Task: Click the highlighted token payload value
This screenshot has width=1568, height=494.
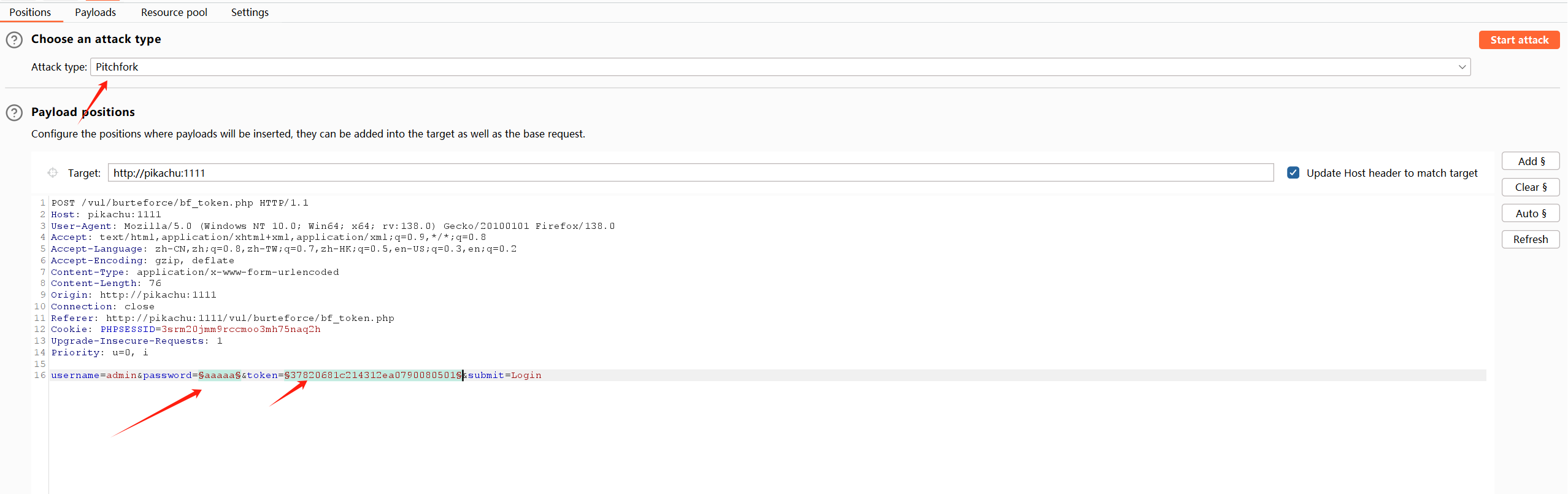Action: 373,375
